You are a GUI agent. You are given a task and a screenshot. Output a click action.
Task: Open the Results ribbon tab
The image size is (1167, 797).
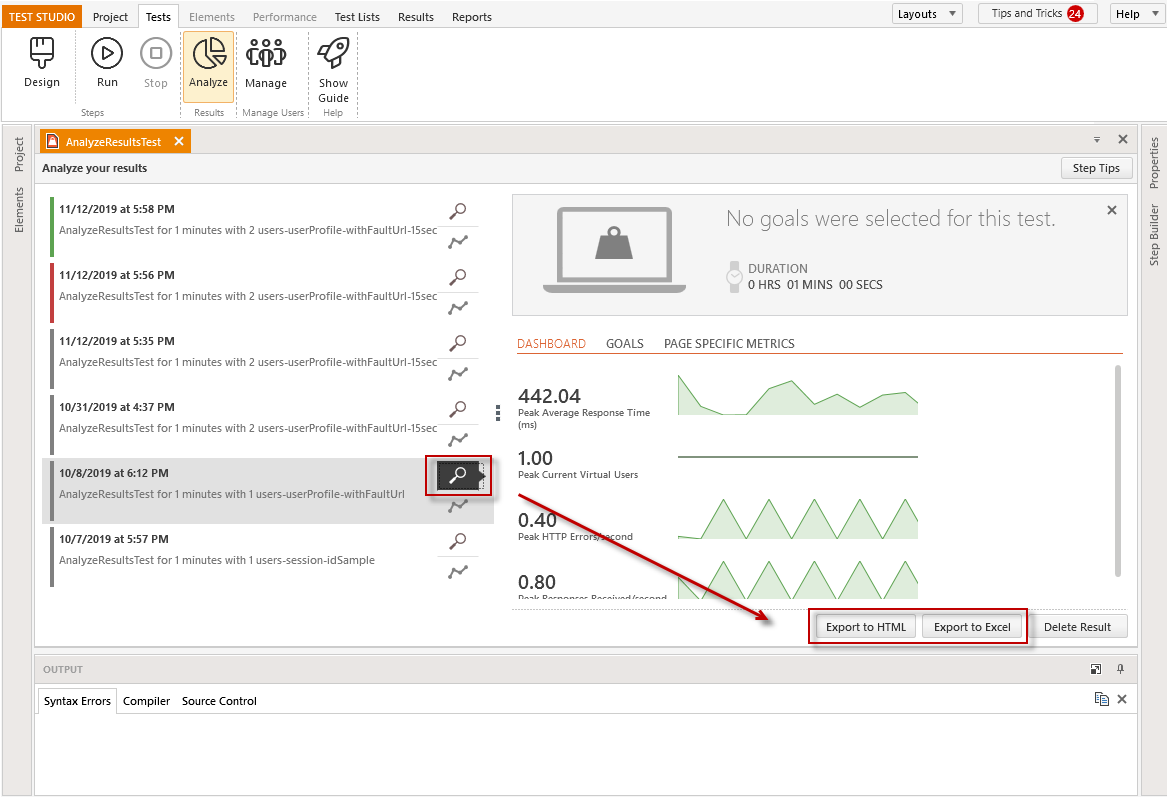point(415,16)
